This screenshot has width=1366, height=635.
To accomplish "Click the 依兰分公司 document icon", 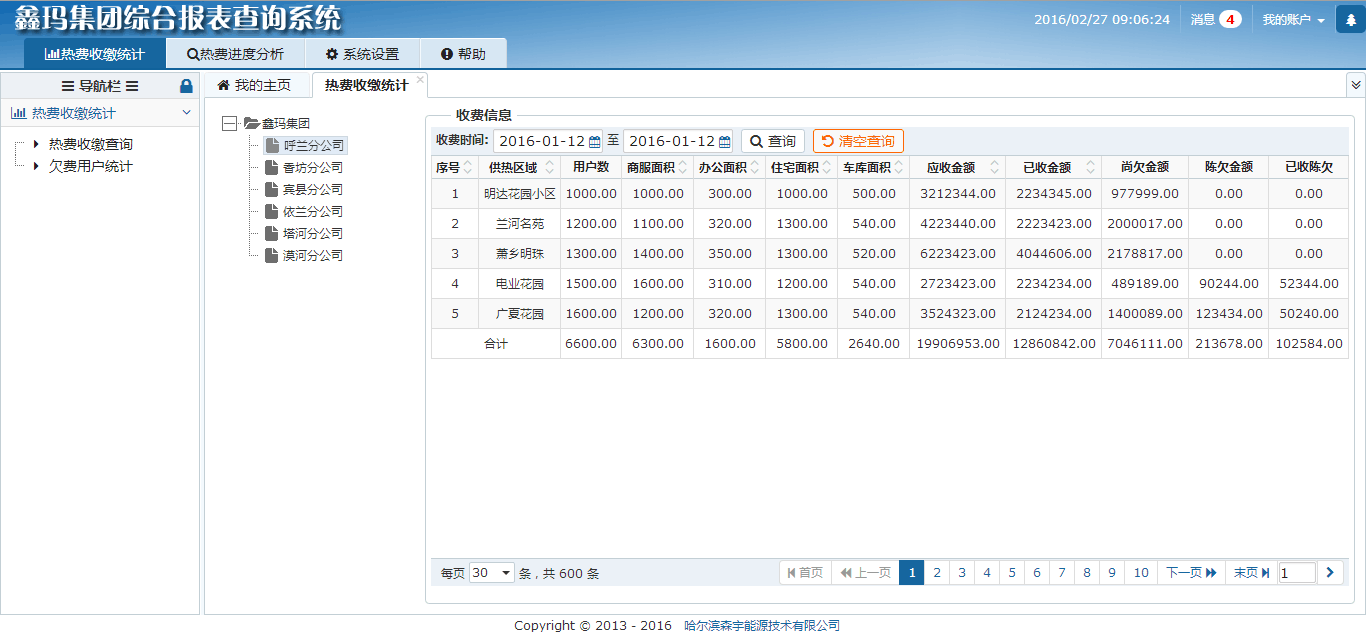I will tap(271, 211).
